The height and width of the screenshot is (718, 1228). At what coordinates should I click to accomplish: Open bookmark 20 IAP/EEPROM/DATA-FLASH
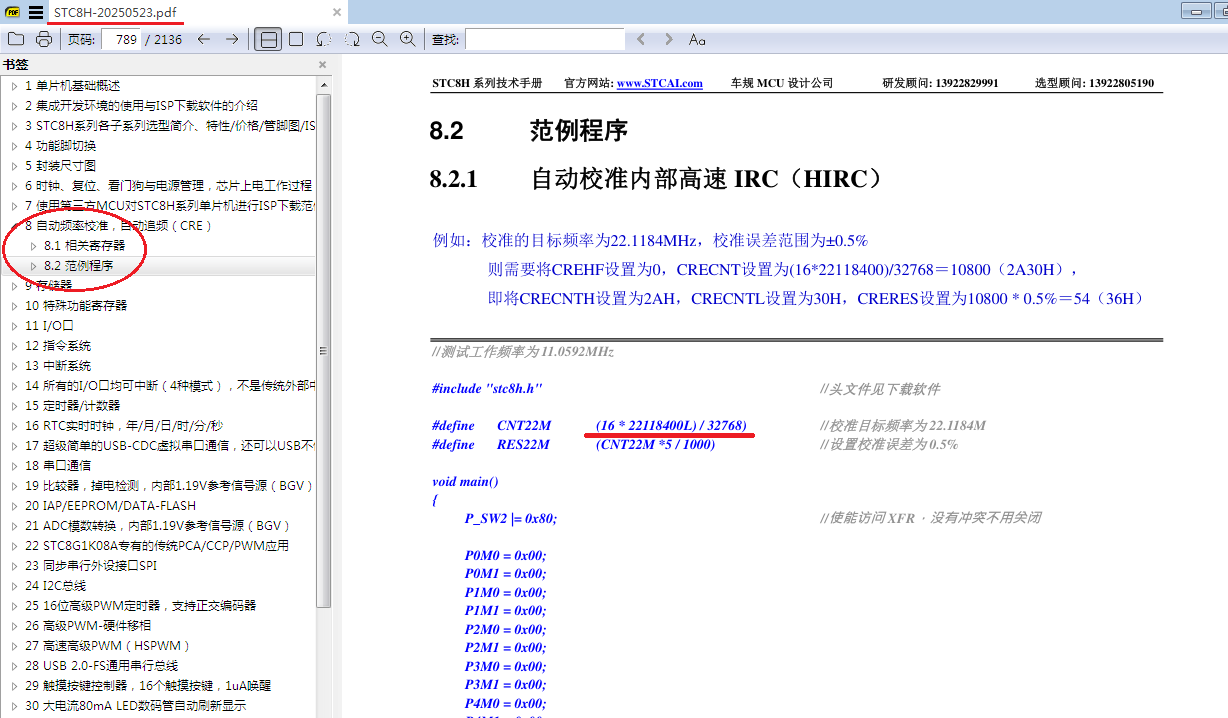coord(111,505)
